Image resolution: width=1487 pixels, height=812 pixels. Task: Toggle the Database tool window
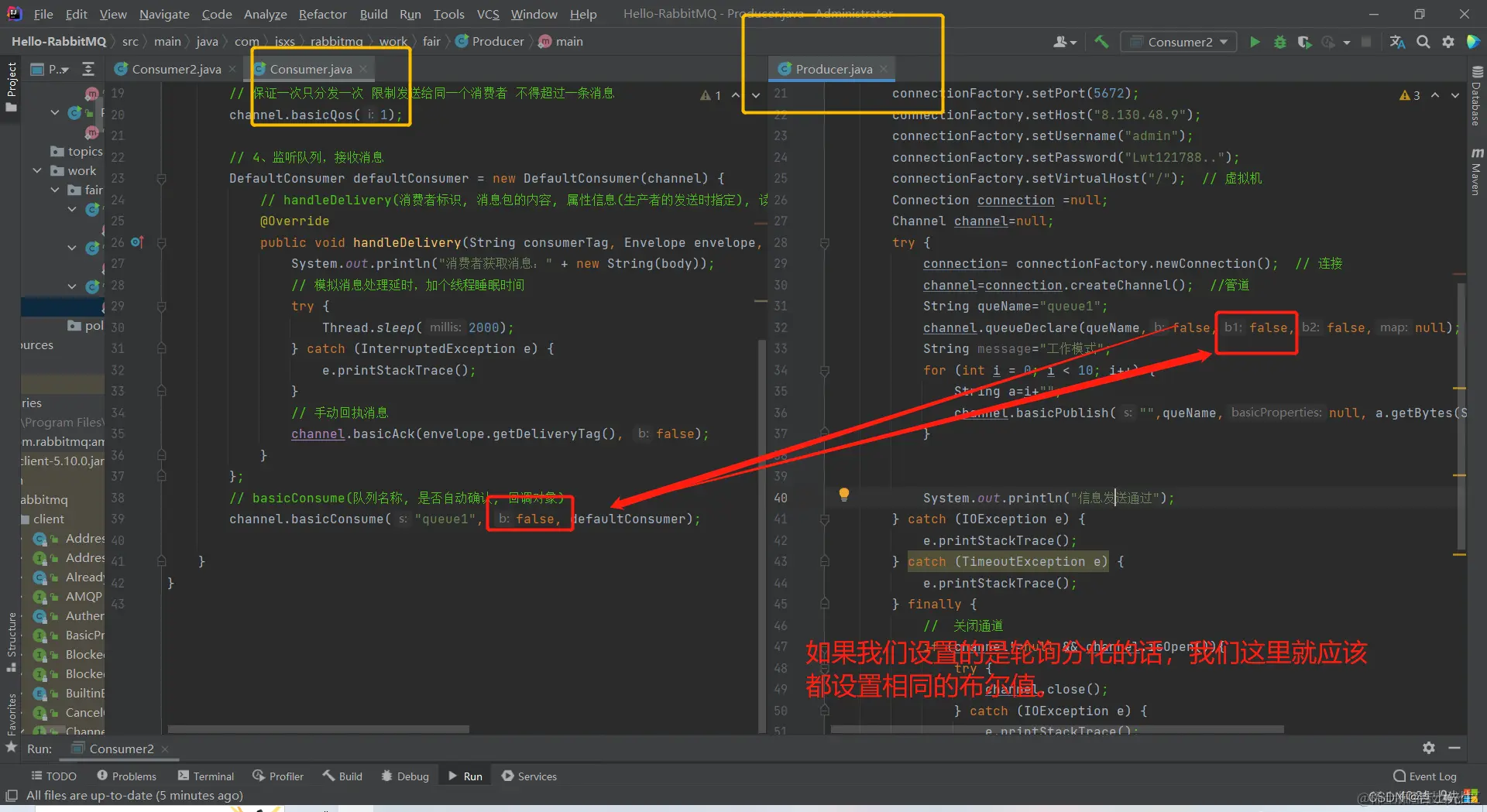(x=1476, y=96)
